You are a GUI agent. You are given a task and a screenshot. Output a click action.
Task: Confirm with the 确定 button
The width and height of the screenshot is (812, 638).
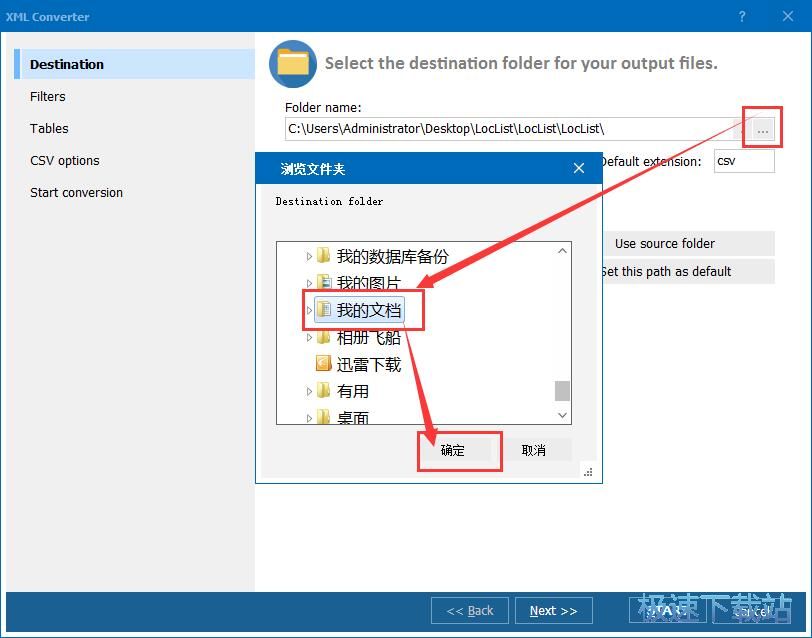(x=453, y=450)
